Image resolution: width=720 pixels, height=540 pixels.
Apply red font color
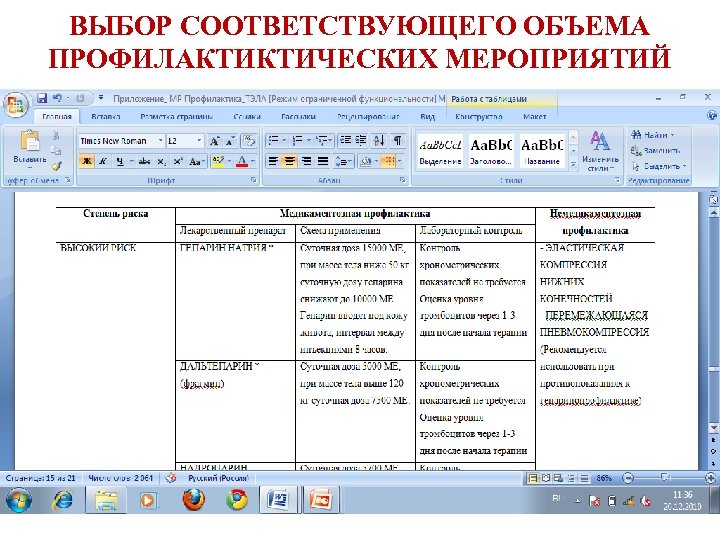(x=242, y=161)
